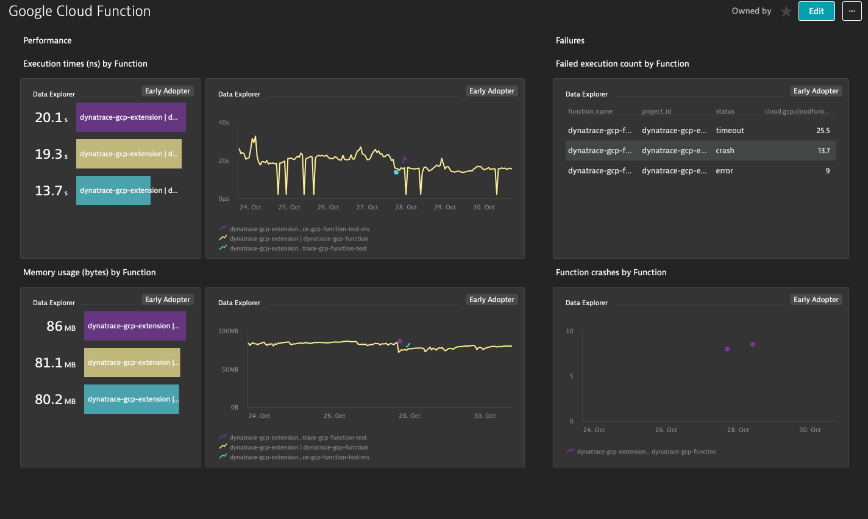Click the 81.1 MB value
The width and height of the screenshot is (868, 519).
[x=55, y=362]
